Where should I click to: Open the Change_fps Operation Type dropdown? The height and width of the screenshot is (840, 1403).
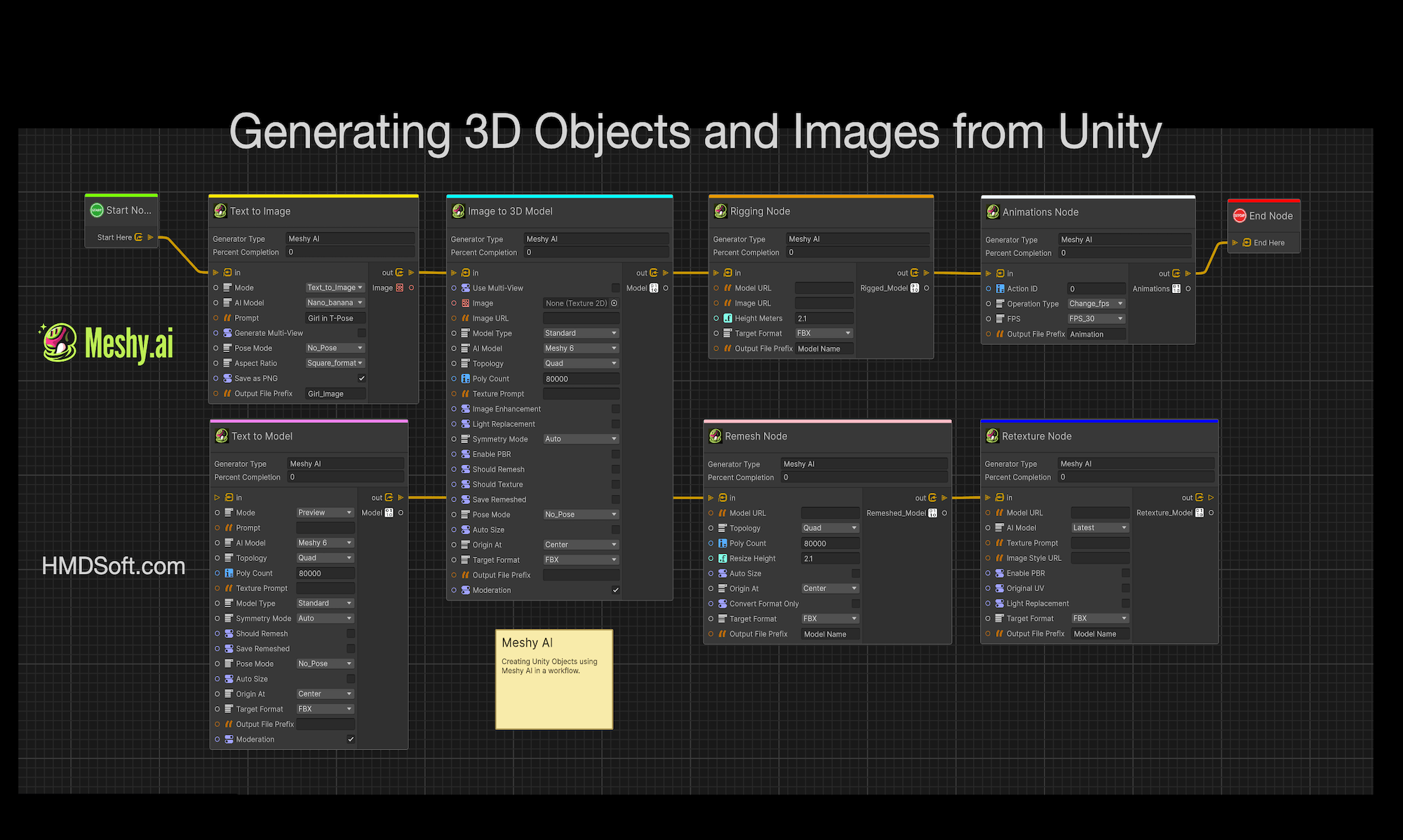pyautogui.click(x=1096, y=304)
